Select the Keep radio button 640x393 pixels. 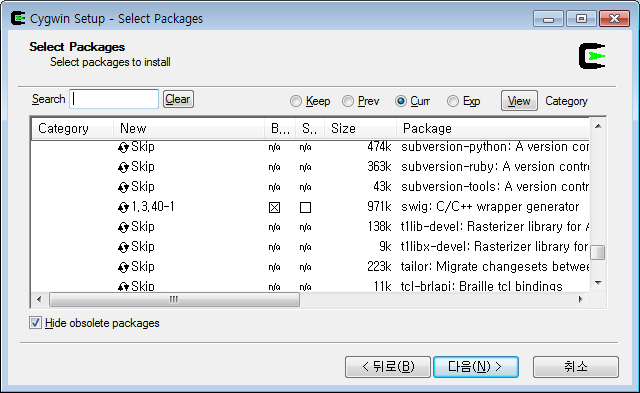[296, 101]
